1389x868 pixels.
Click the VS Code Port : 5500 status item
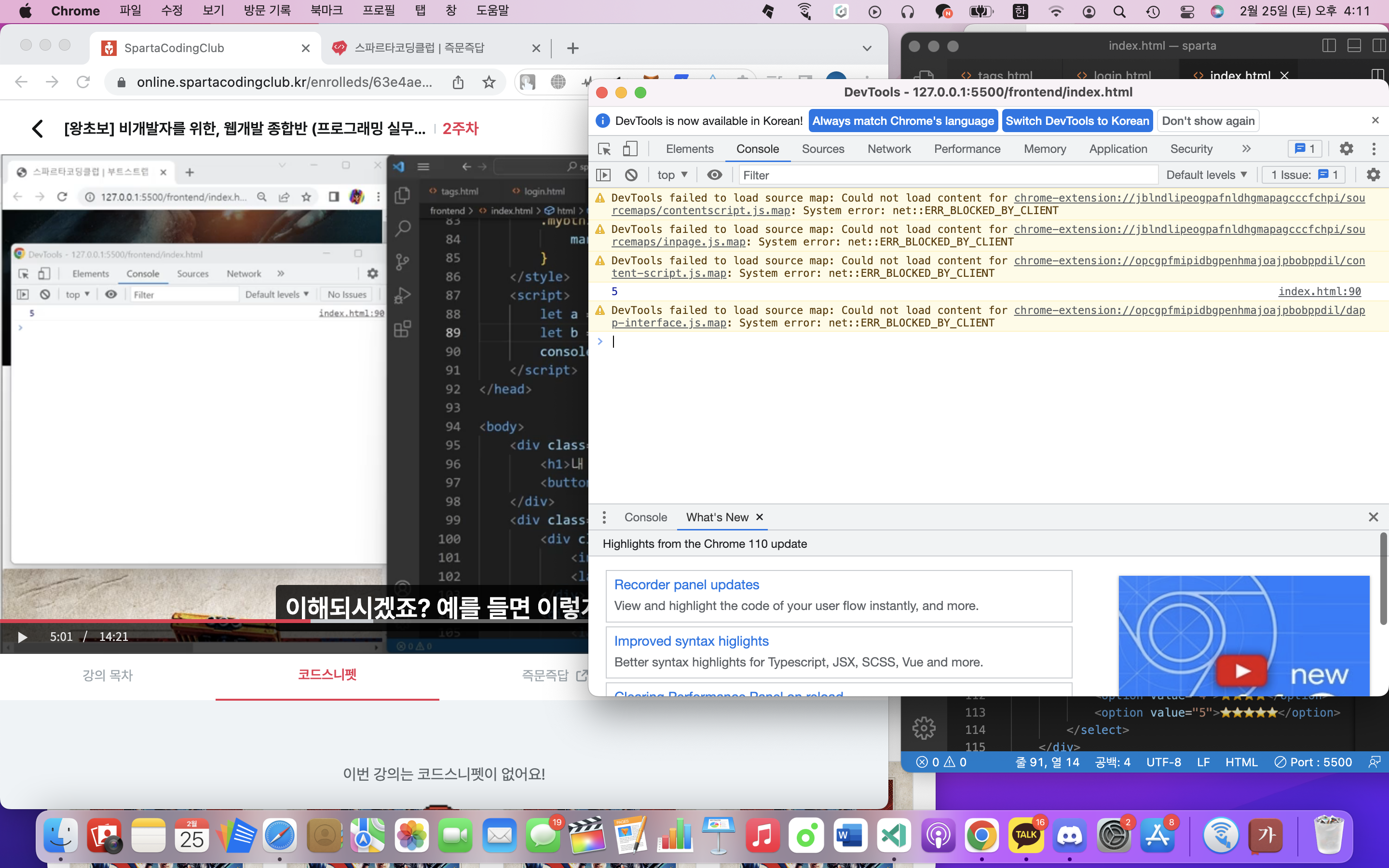point(1313,762)
